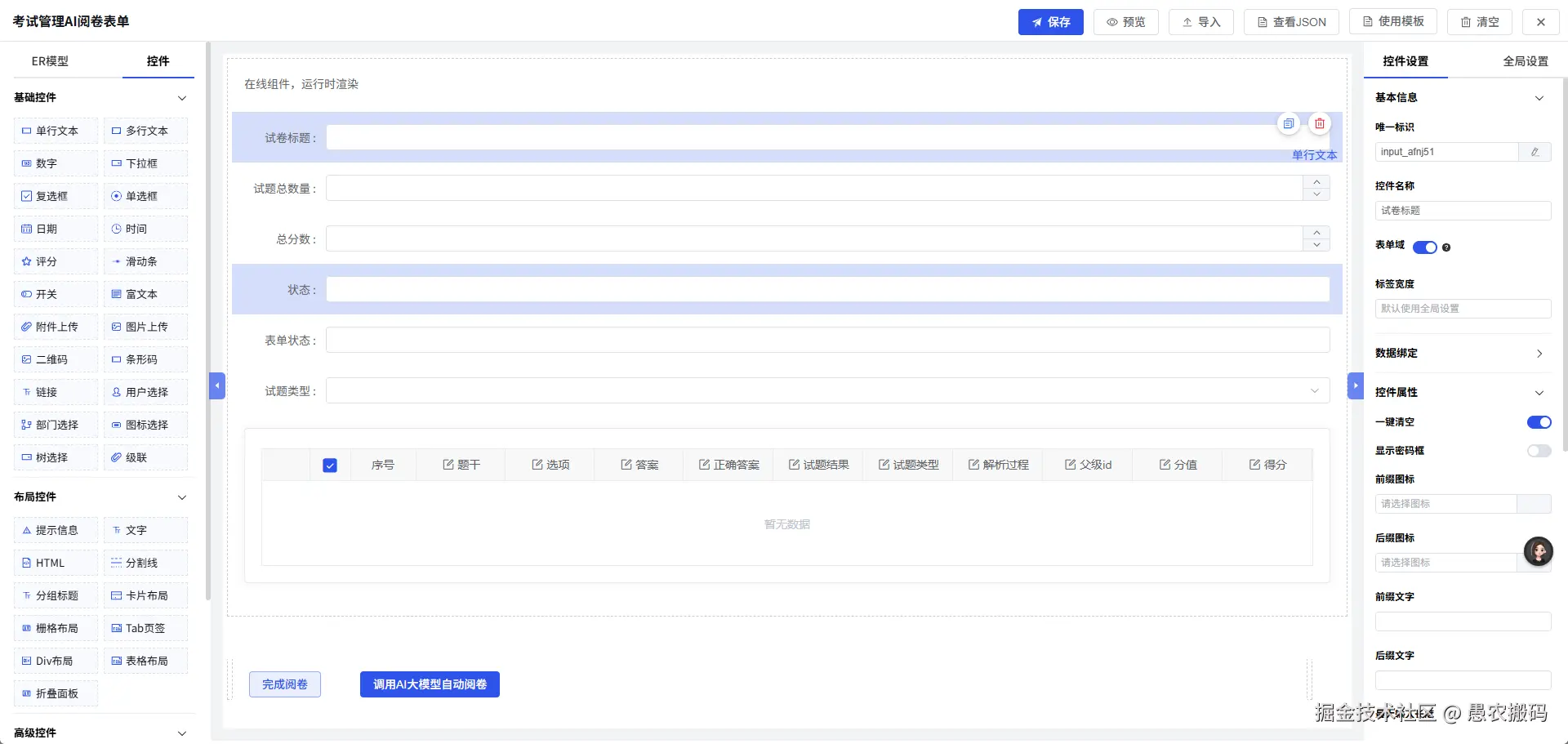Collapse the right settings panel
The width and height of the screenshot is (1568, 744).
coord(1356,385)
